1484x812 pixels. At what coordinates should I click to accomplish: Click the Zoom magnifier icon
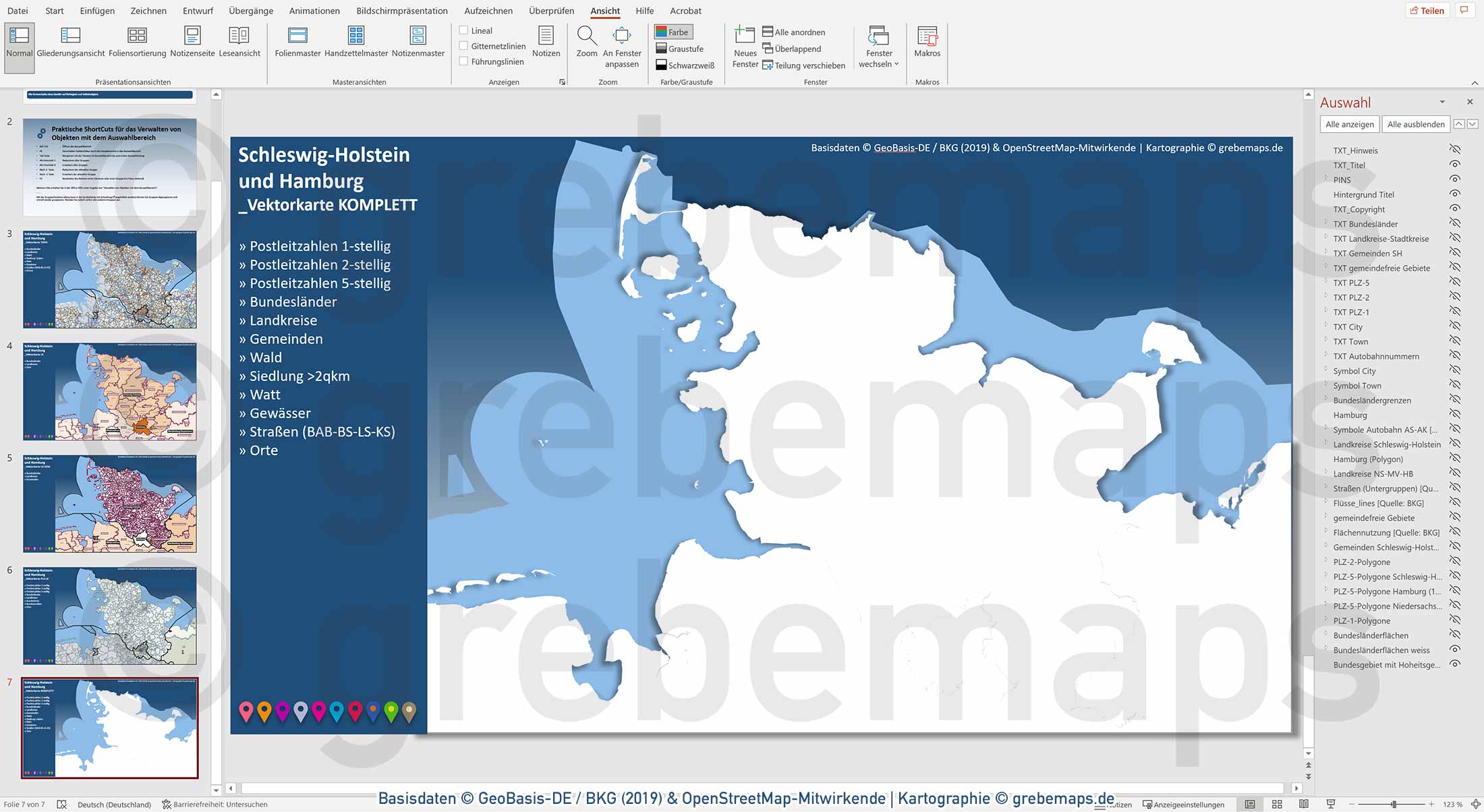click(586, 36)
